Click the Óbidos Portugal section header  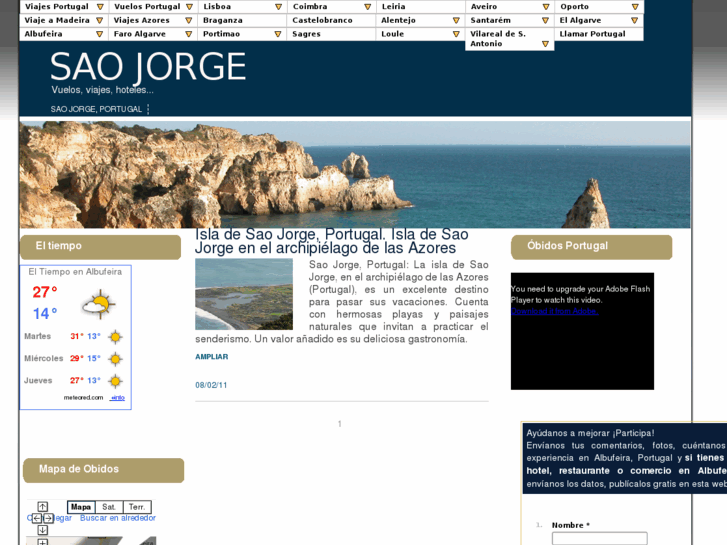coord(592,247)
